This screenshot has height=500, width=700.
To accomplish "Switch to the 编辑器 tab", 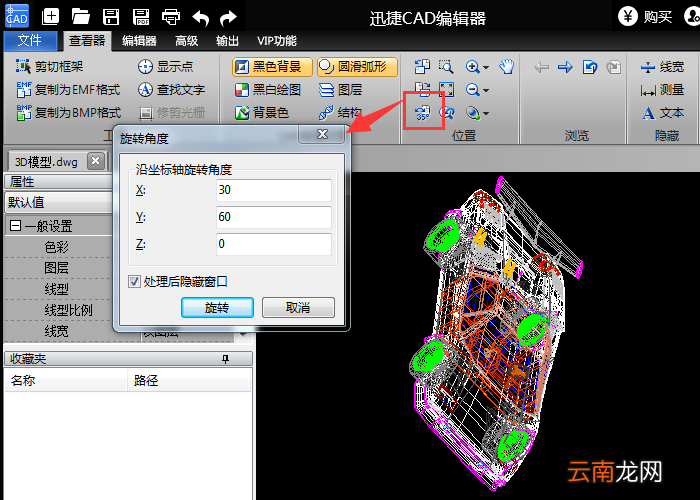I will [x=139, y=41].
